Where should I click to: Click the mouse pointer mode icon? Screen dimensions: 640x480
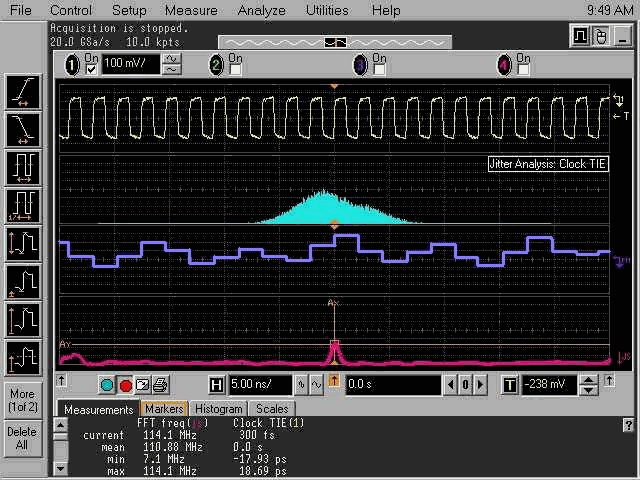click(602, 37)
